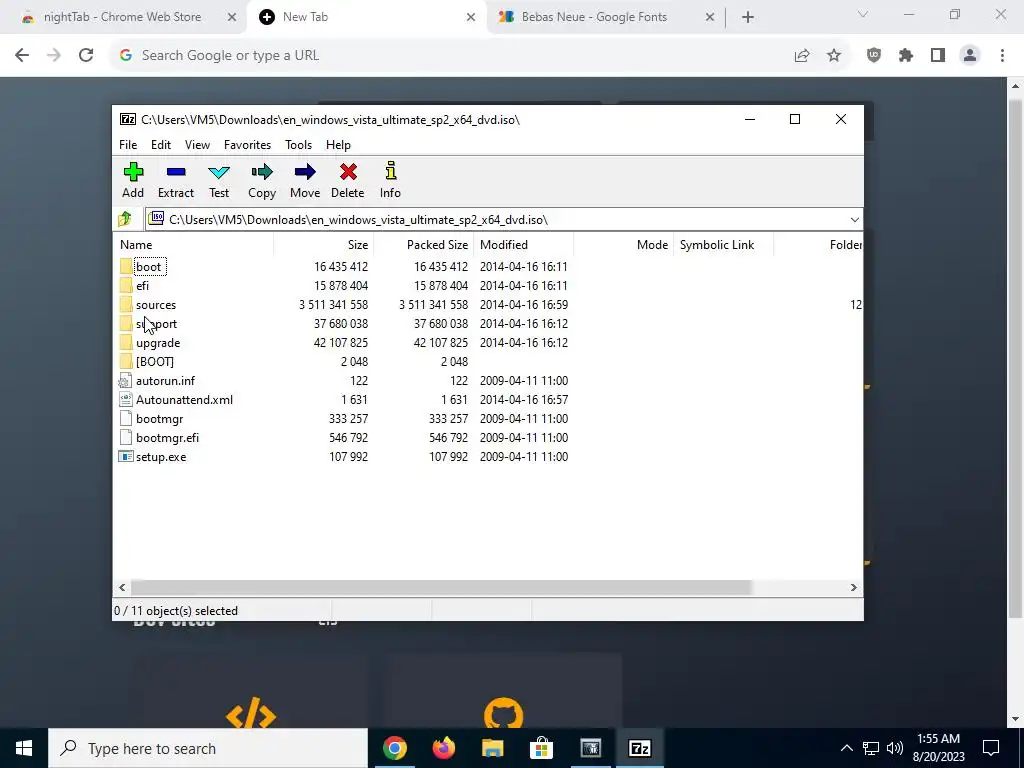Viewport: 1024px width, 768px height.
Task: Open File Explorer from the taskbar
Action: click(493, 748)
